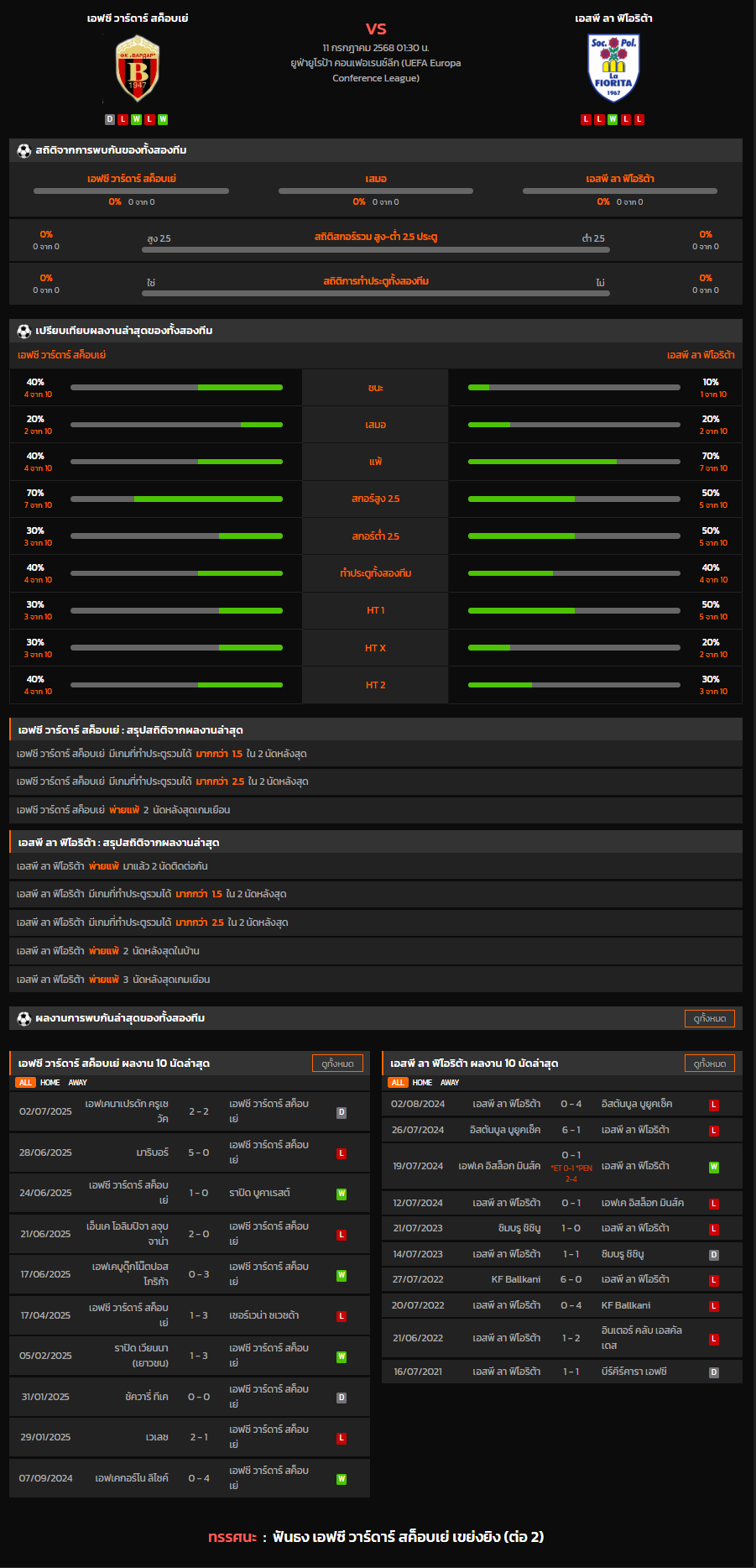Click soccer ball icon beside เปรียบเทียบผลงานล่าสุดของทั้งสองทีม
This screenshot has height=1568, width=756.
24,331
